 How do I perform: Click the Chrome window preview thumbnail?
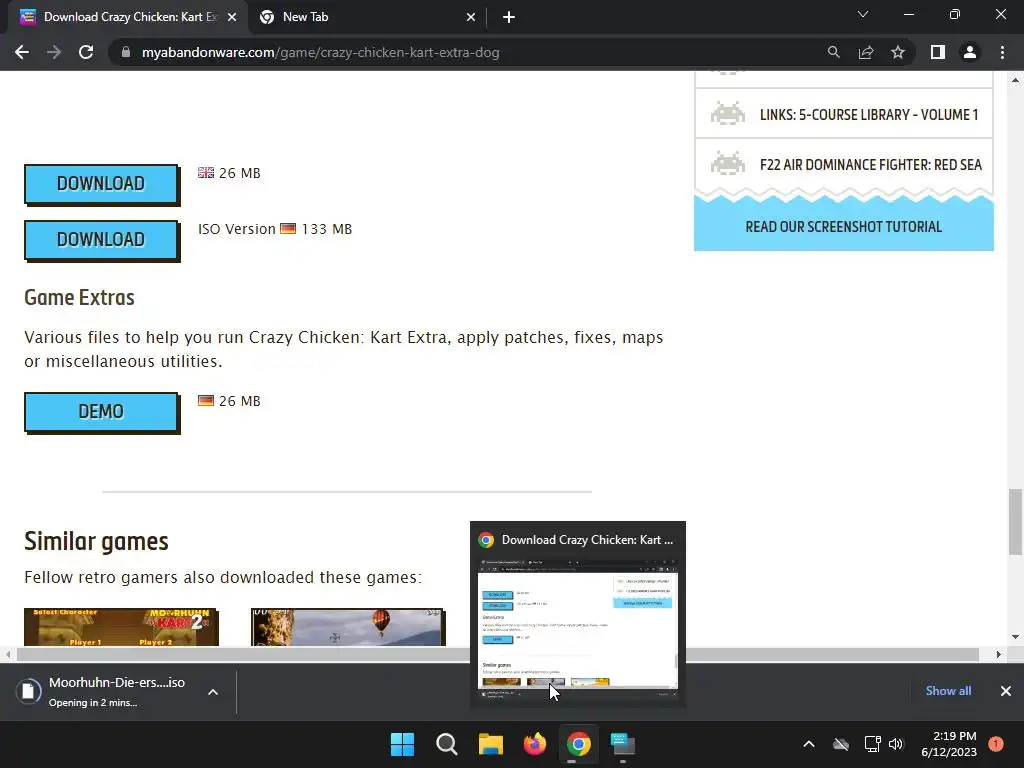[578, 624]
